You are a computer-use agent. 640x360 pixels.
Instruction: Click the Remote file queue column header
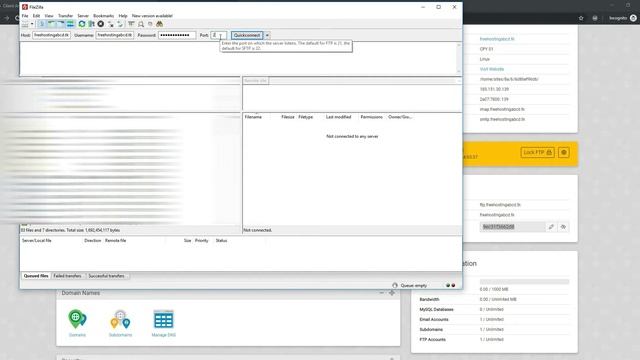point(116,241)
